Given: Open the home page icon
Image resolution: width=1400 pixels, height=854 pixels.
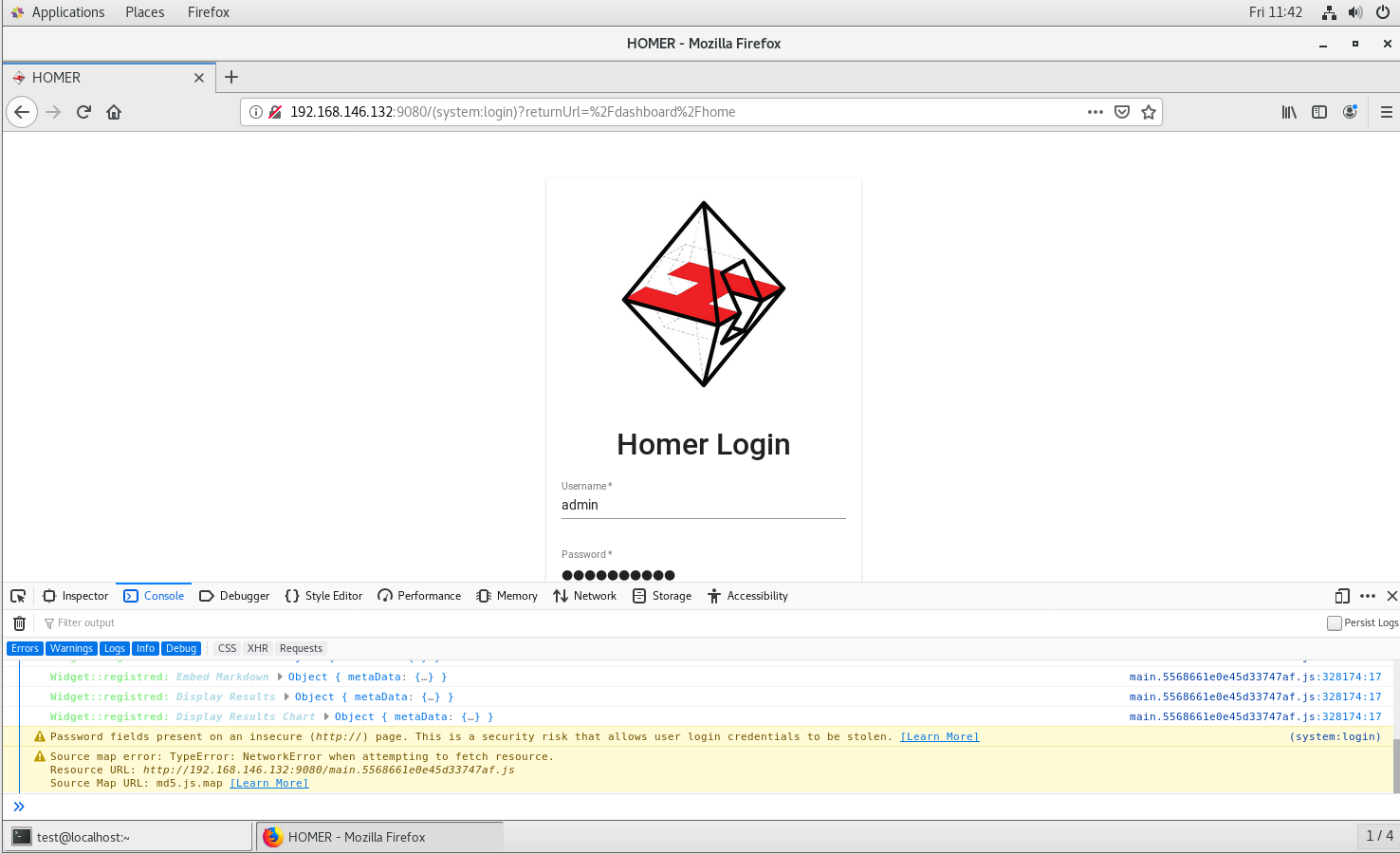Looking at the screenshot, I should 113,111.
